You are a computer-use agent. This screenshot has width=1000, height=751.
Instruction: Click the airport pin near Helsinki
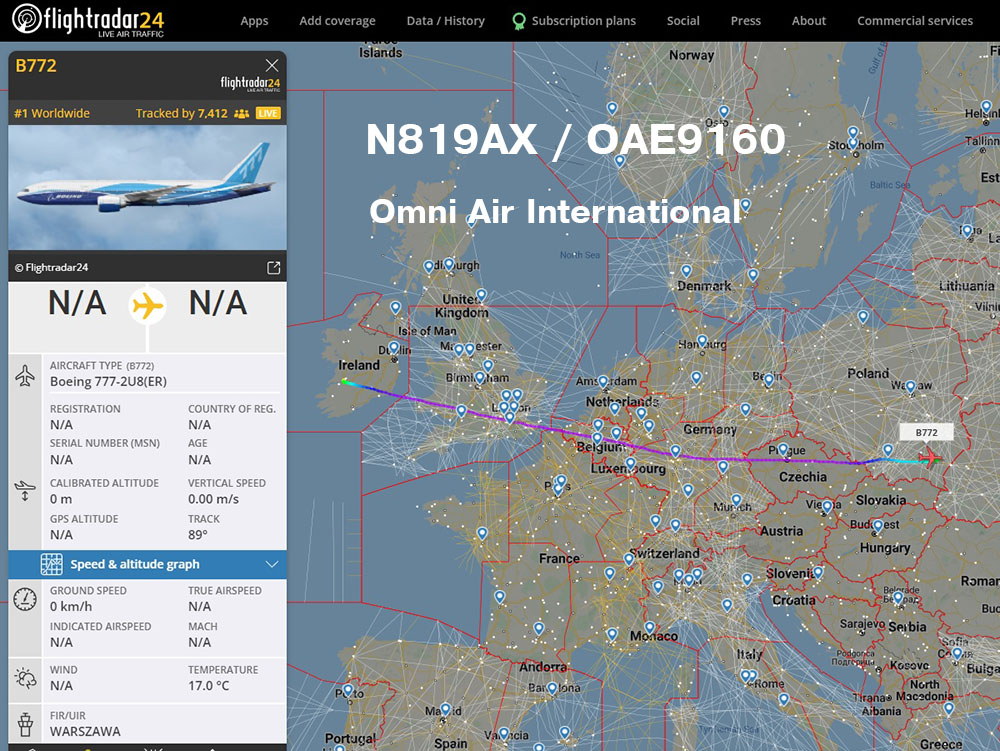[x=986, y=106]
